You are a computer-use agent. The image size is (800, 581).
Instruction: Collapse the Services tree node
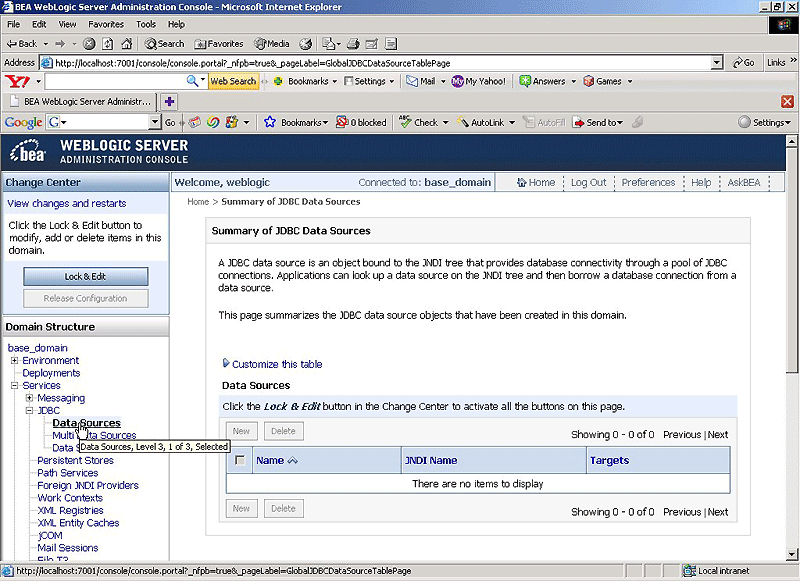(14, 386)
